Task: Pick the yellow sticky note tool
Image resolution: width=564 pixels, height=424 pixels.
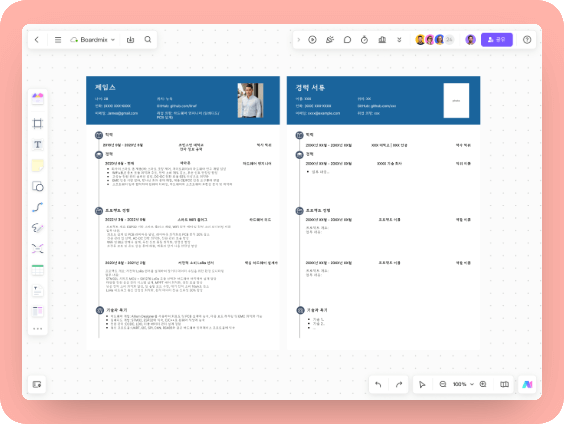Action: [x=37, y=165]
